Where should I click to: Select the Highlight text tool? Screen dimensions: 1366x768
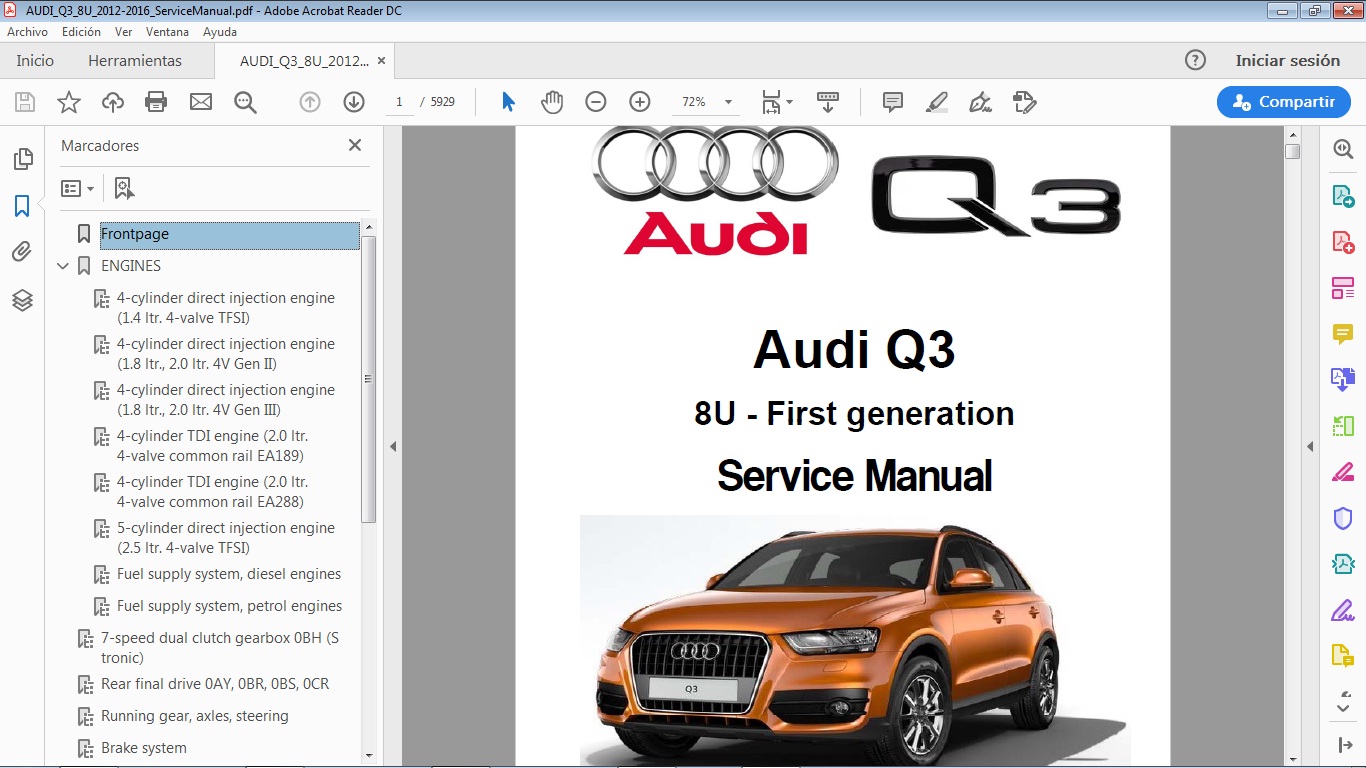(936, 101)
